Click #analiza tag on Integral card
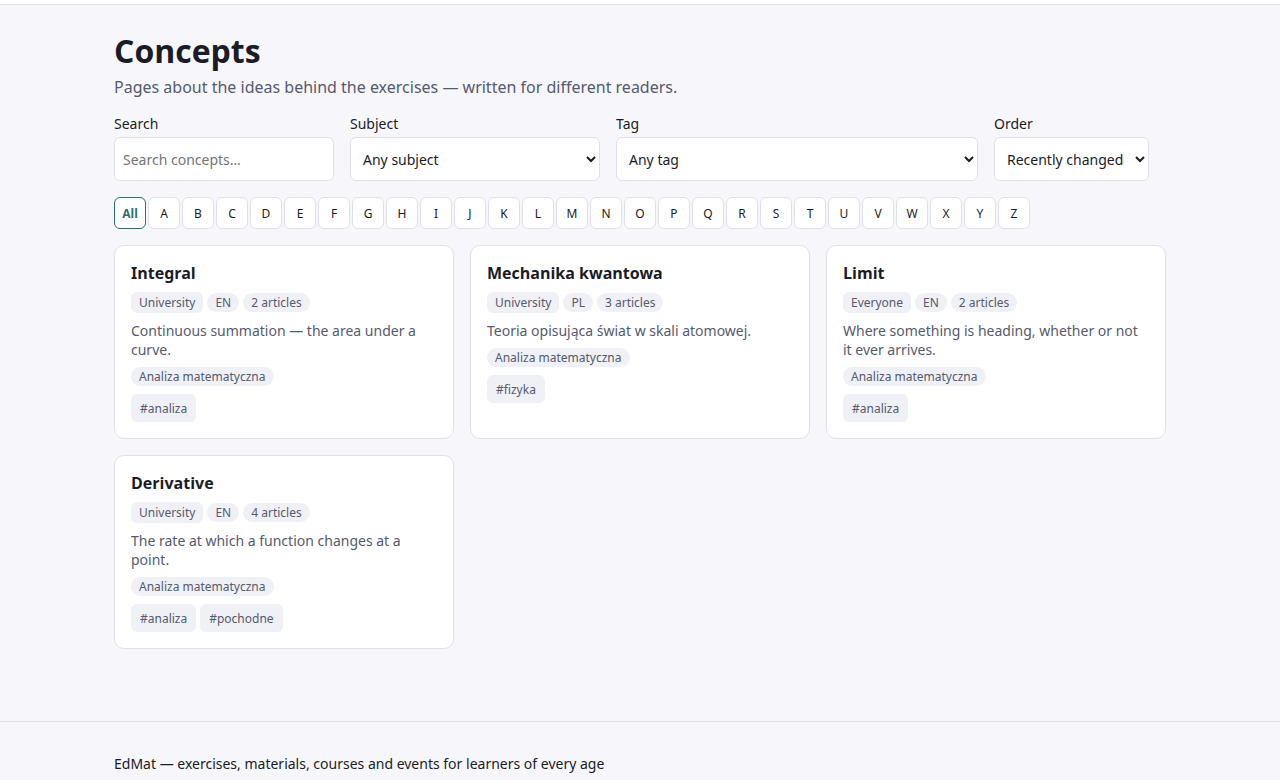This screenshot has height=780, width=1280. [x=163, y=408]
